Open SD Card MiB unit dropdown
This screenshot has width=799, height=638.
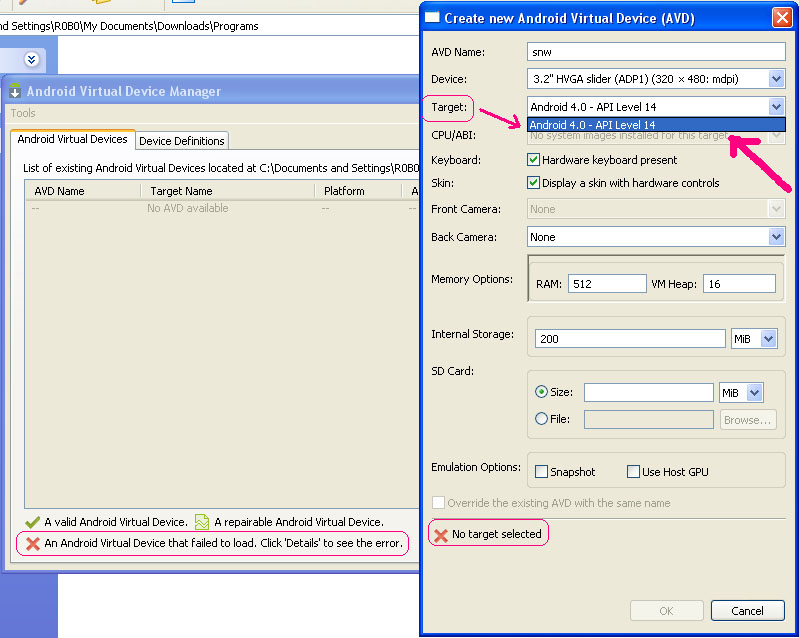[741, 392]
